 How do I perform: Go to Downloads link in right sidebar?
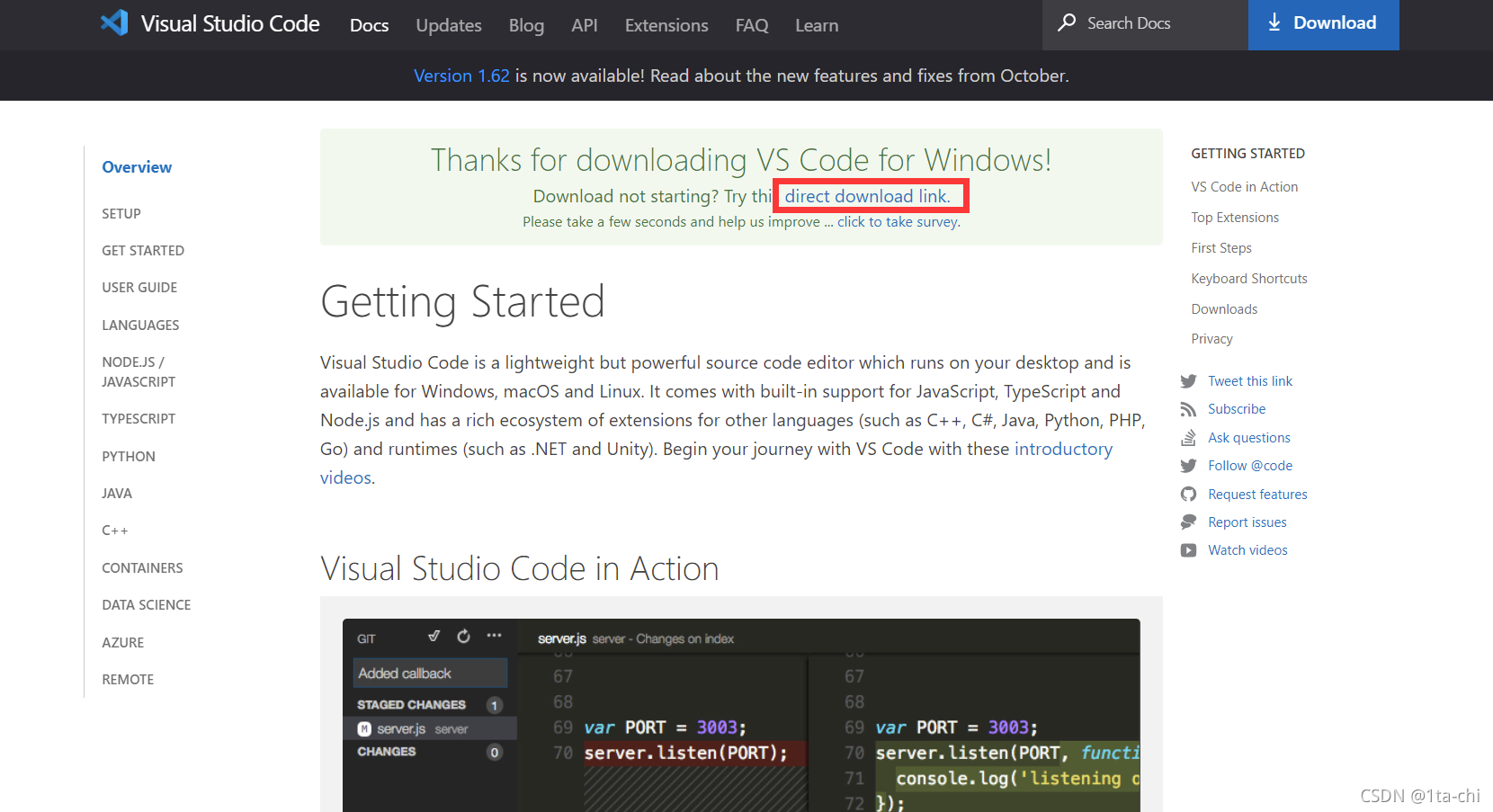[1224, 309]
